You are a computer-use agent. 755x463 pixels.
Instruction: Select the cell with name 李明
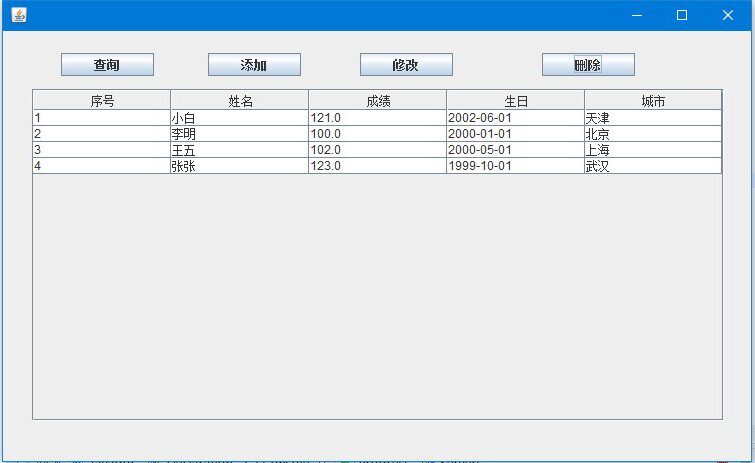[x=240, y=134]
